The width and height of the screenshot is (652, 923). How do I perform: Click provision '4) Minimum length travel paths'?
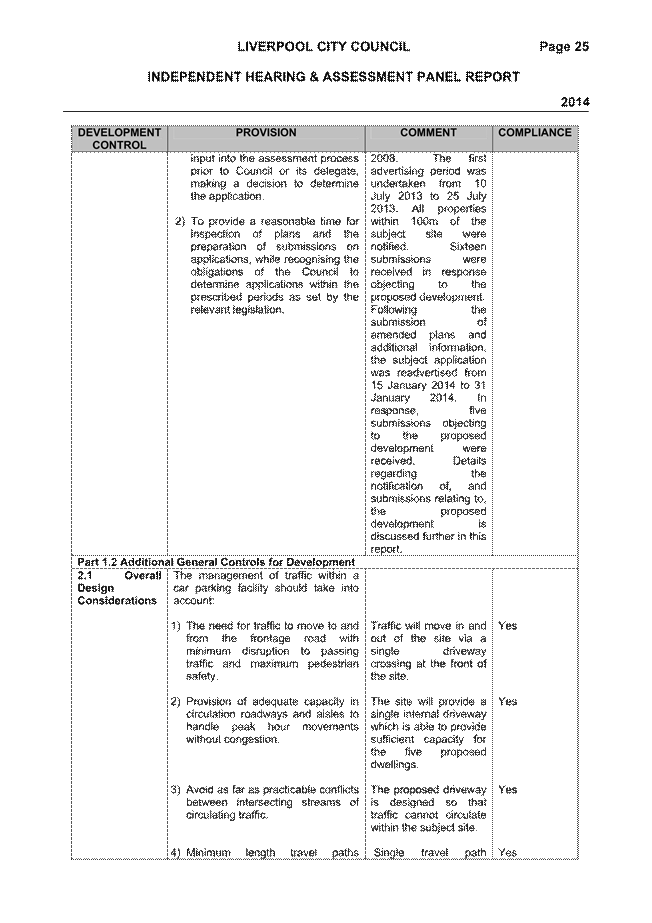point(265,852)
